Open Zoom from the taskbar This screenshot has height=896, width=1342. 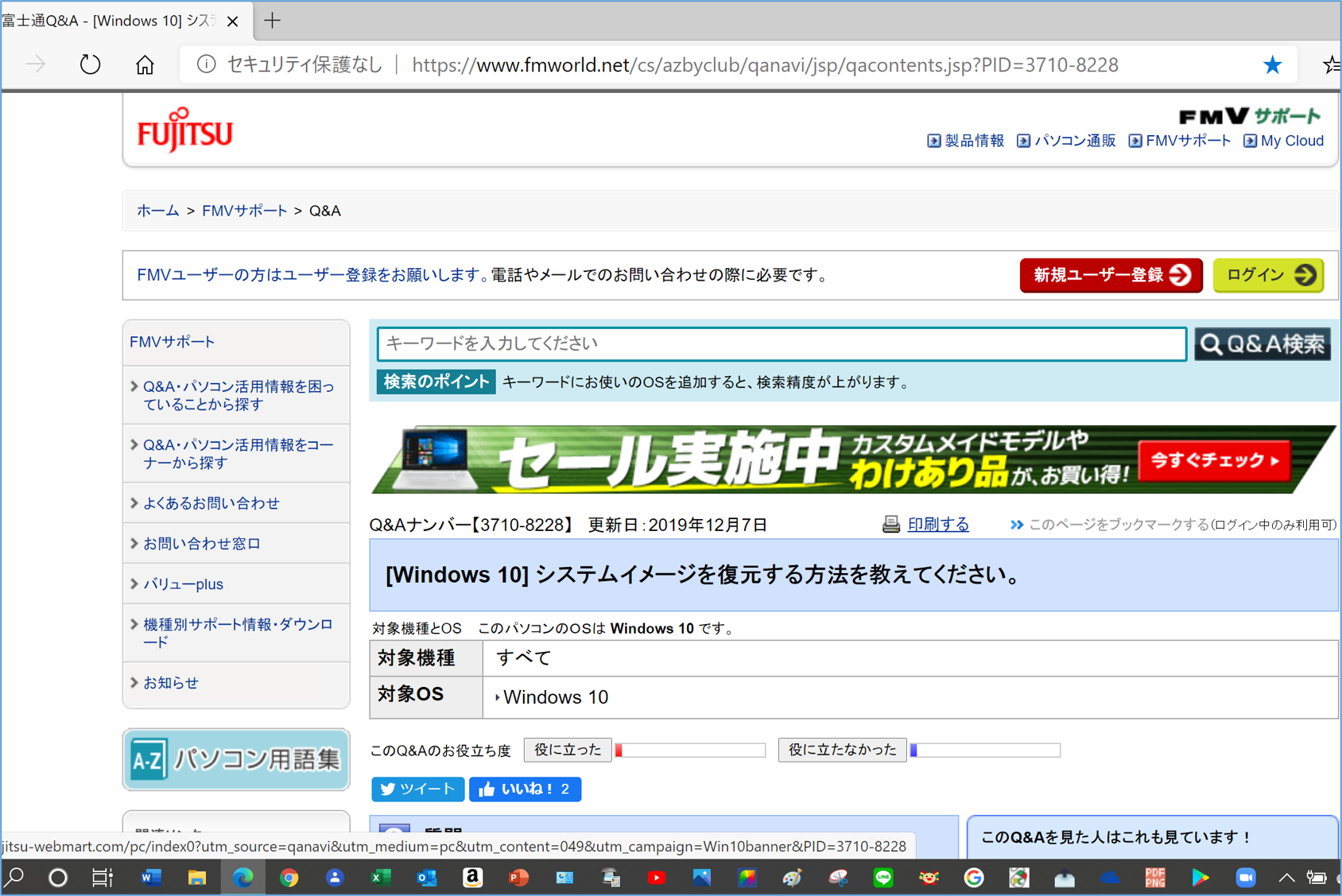pyautogui.click(x=1246, y=878)
